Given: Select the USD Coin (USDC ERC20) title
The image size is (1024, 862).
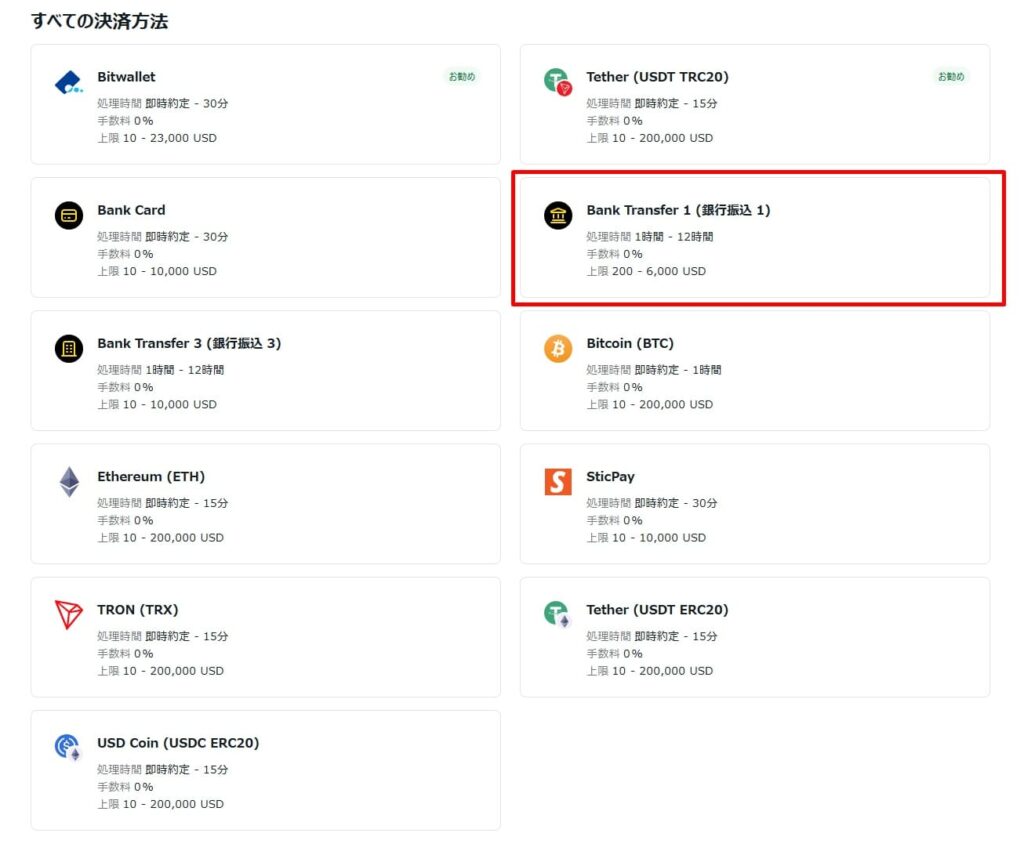Looking at the screenshot, I should (x=178, y=743).
